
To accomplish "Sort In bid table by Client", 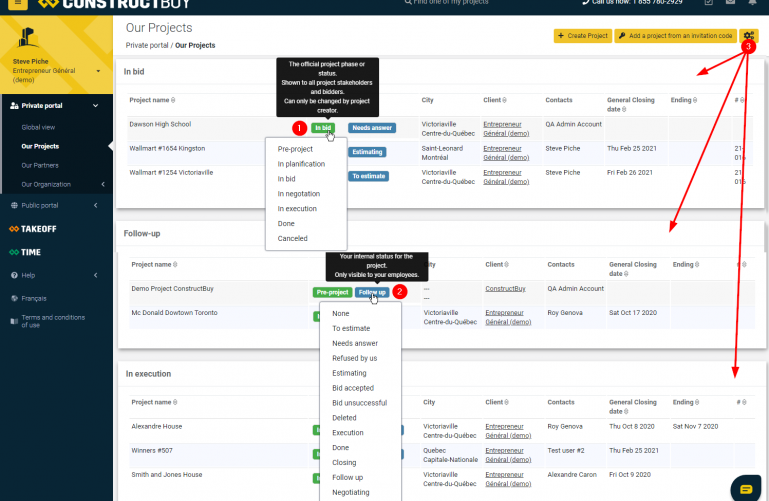I will pyautogui.click(x=494, y=100).
